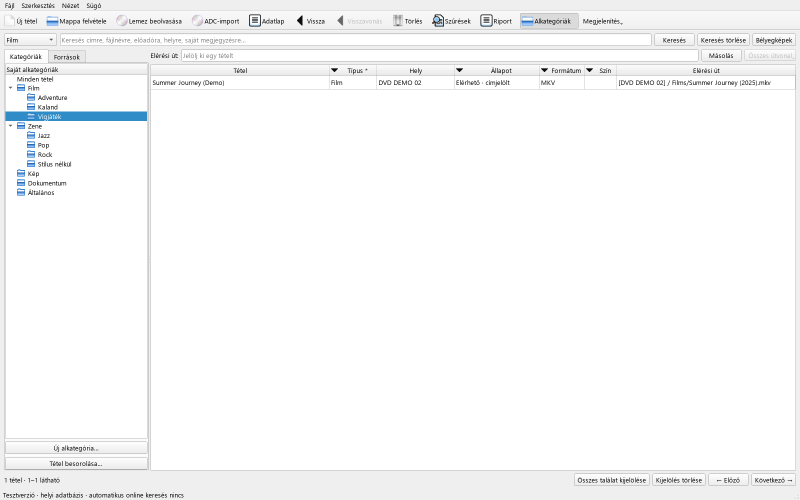Screen dimensions: 800x500
Task: Open the Súgó help menu
Action: coord(94,6)
